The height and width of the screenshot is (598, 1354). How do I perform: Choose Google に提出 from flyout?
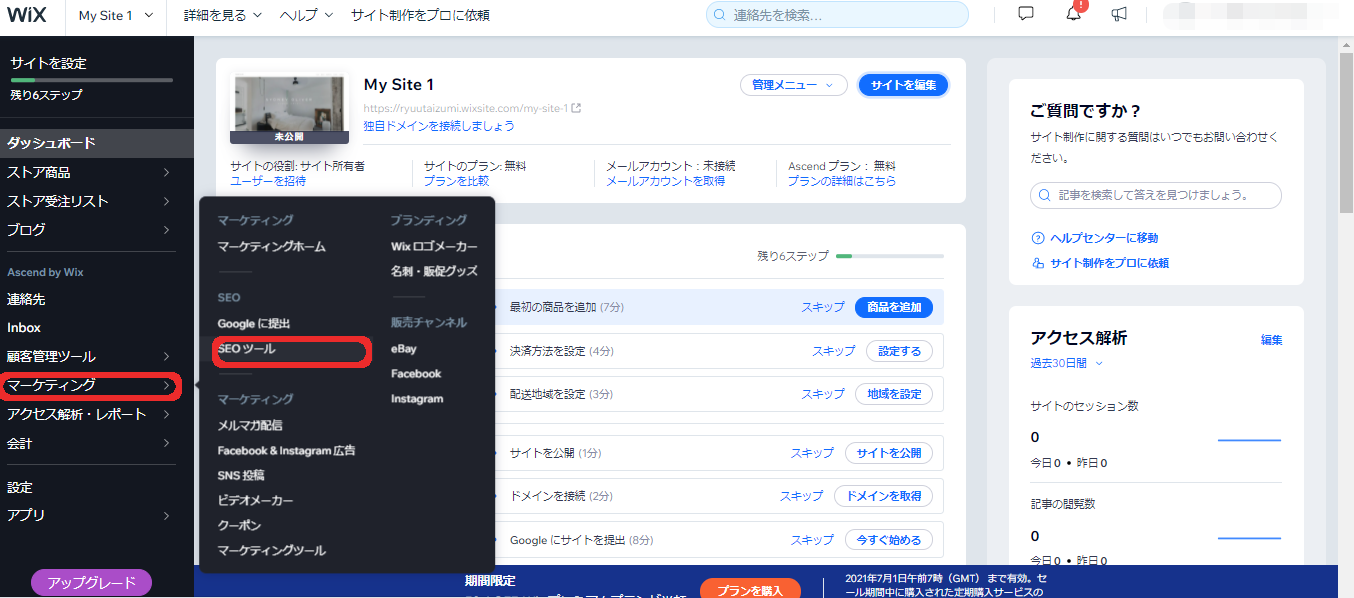tap(254, 324)
